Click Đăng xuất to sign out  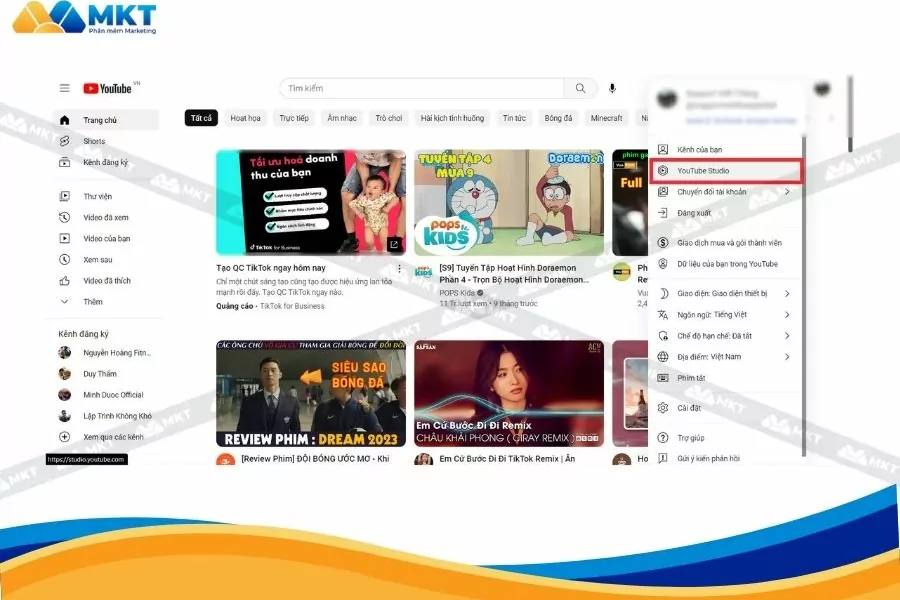(726, 213)
